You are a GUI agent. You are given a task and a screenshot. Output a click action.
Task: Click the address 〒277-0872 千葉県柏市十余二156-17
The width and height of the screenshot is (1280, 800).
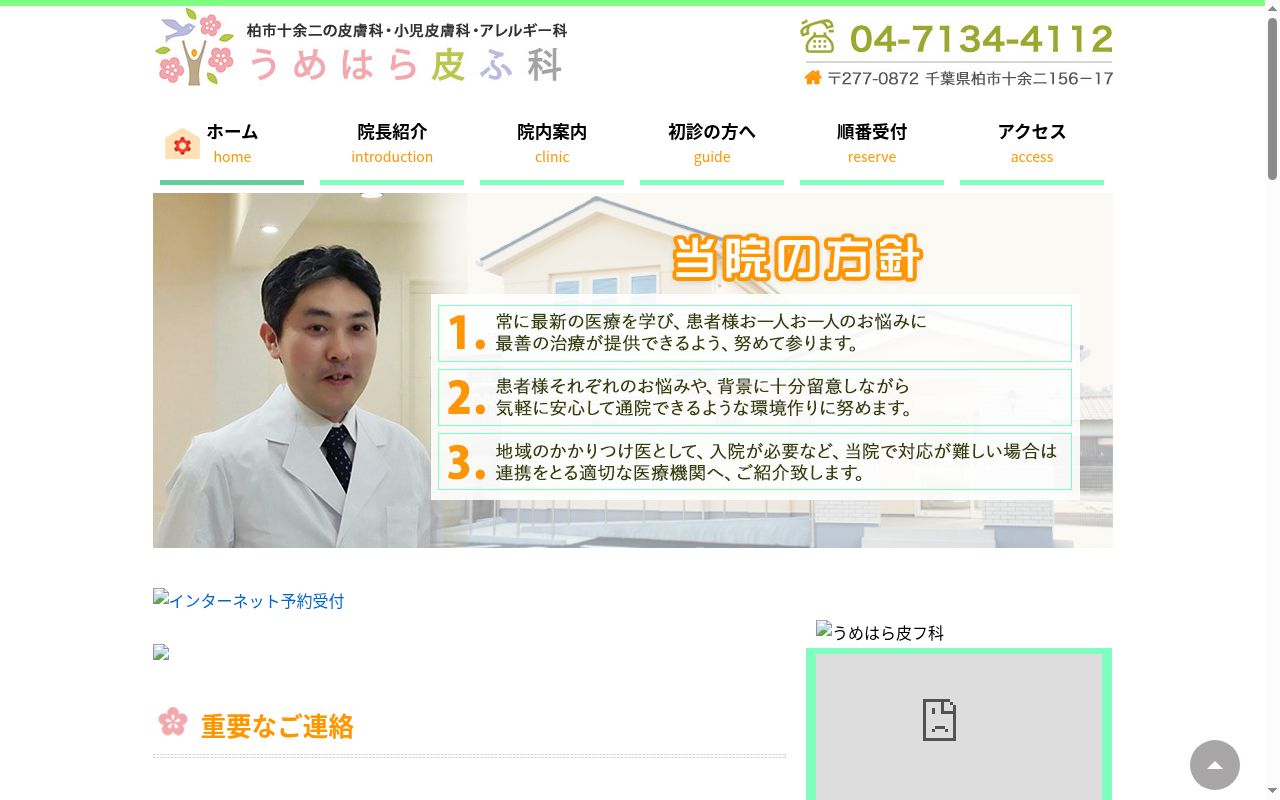click(970, 78)
